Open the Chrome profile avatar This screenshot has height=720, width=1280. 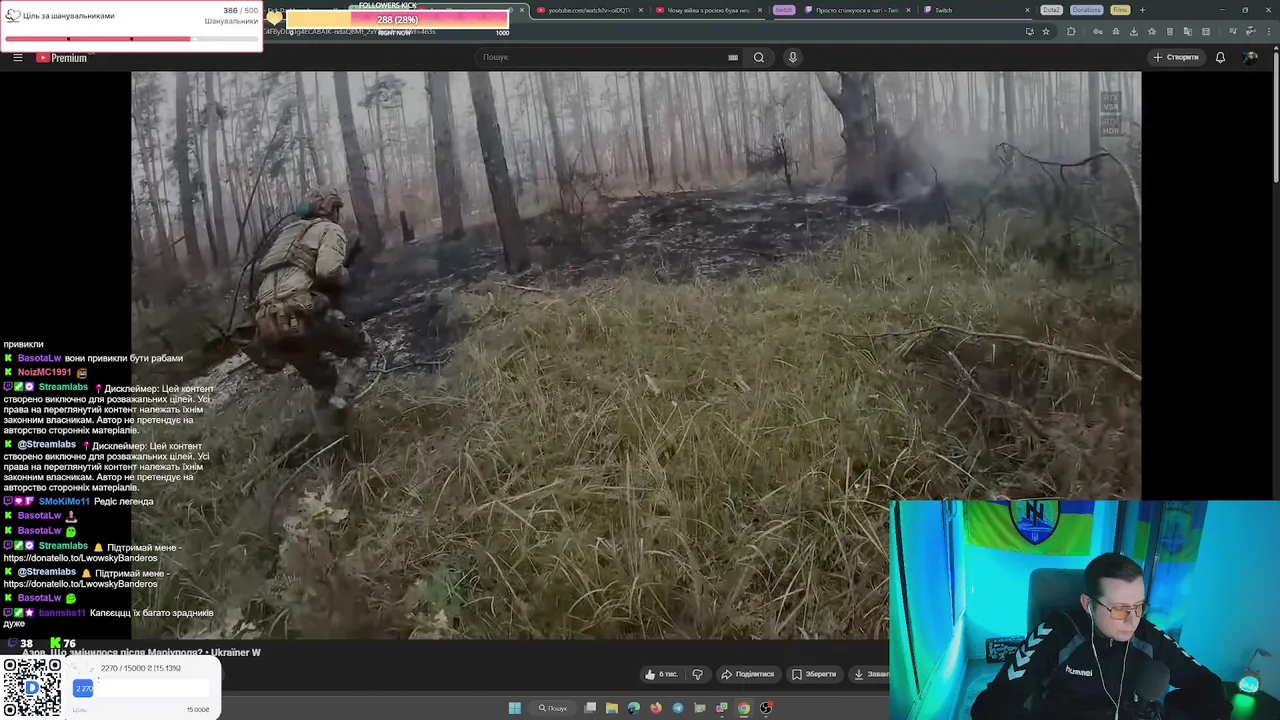(1251, 31)
